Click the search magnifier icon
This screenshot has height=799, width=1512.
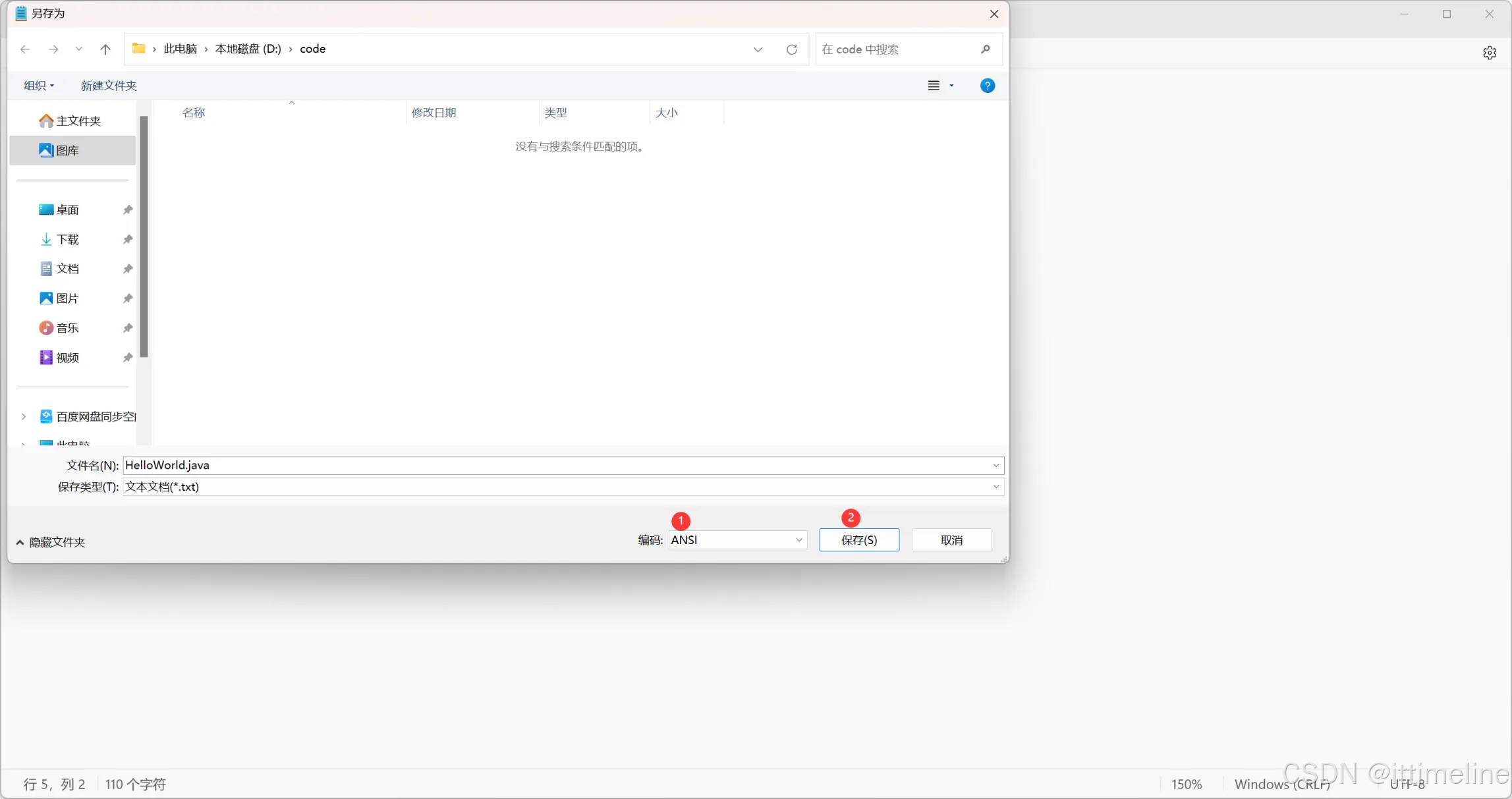click(x=985, y=49)
